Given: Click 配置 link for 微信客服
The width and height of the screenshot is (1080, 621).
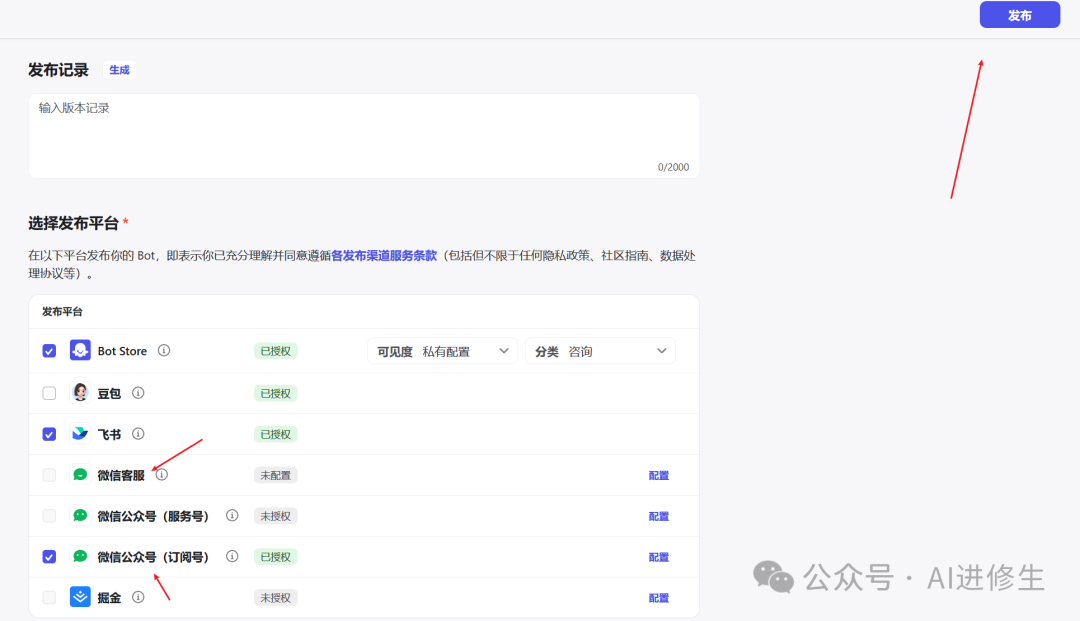Looking at the screenshot, I should pyautogui.click(x=658, y=476).
